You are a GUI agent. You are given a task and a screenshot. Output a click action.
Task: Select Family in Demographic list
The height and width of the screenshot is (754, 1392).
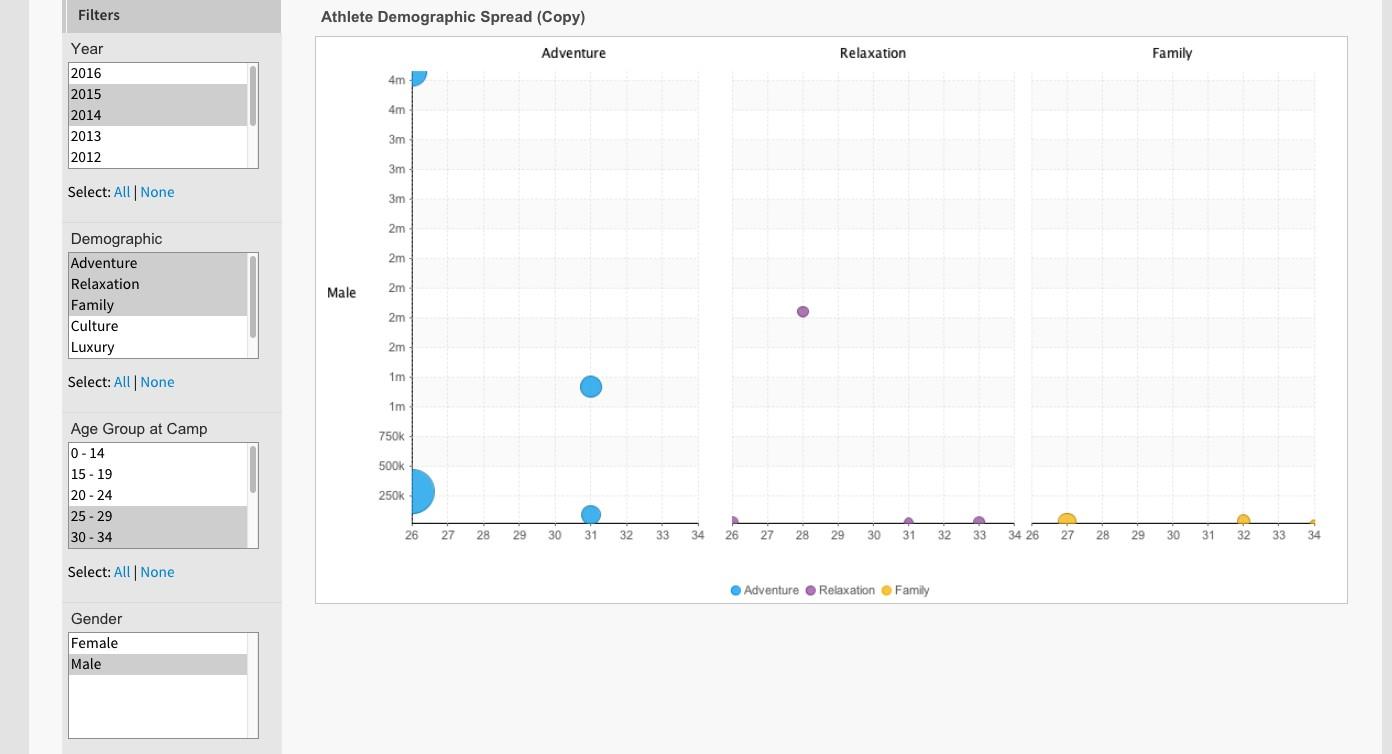click(158, 305)
